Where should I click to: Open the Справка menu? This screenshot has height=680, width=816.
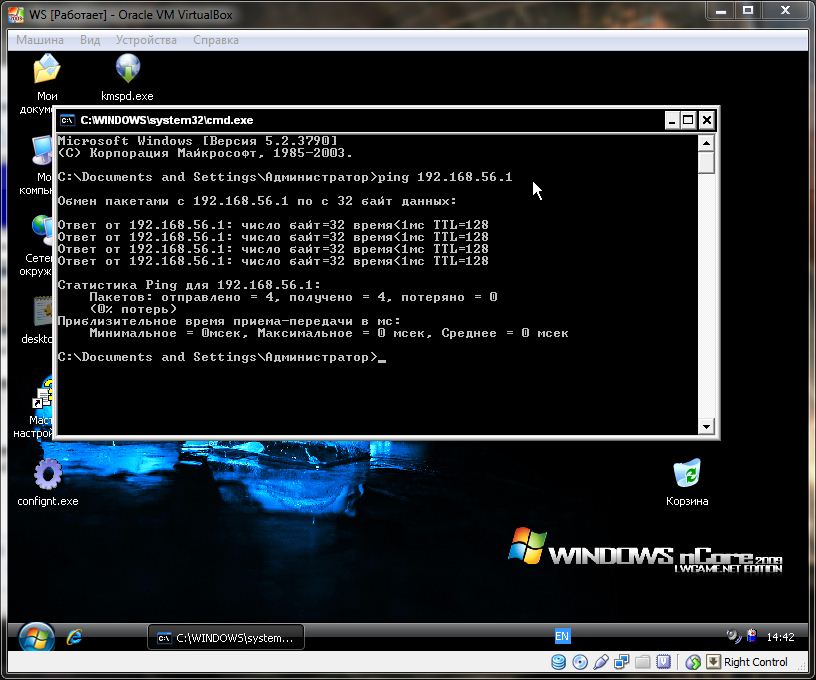216,40
